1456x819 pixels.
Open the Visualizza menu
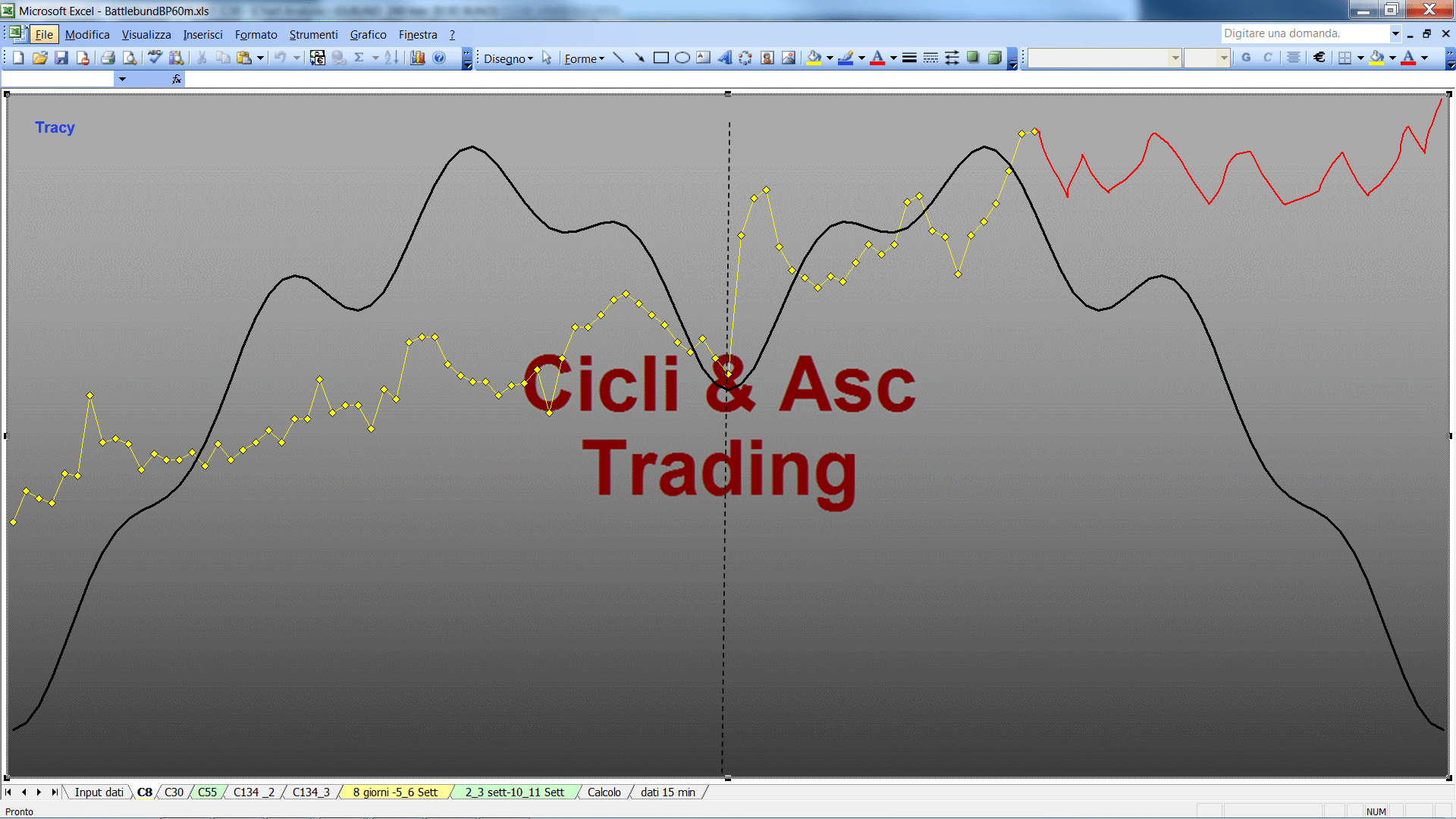pos(146,34)
